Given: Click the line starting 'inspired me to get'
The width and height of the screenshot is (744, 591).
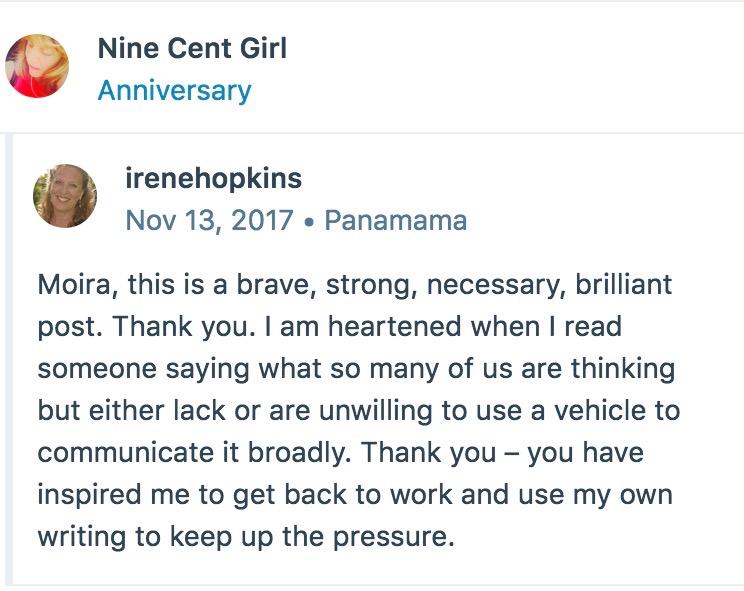Looking at the screenshot, I should 354,495.
